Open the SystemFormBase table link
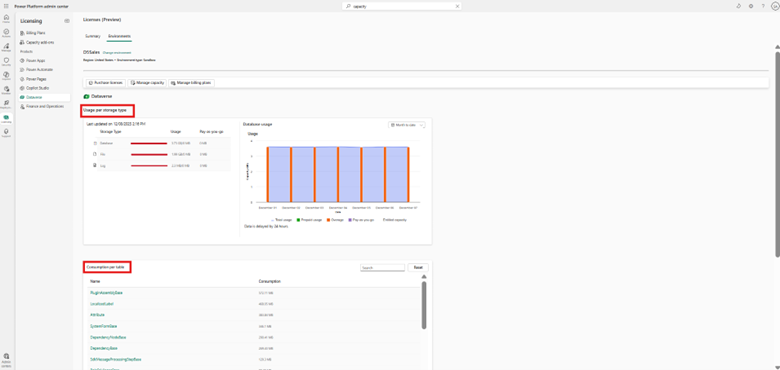Viewport: 780px width, 370px height. coord(103,326)
